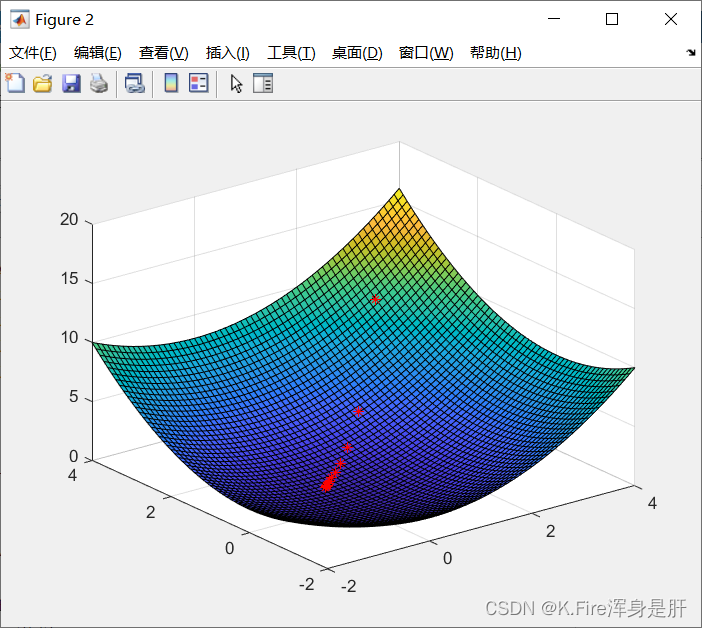Open a file via folder icon
This screenshot has width=702, height=628.
[43, 84]
